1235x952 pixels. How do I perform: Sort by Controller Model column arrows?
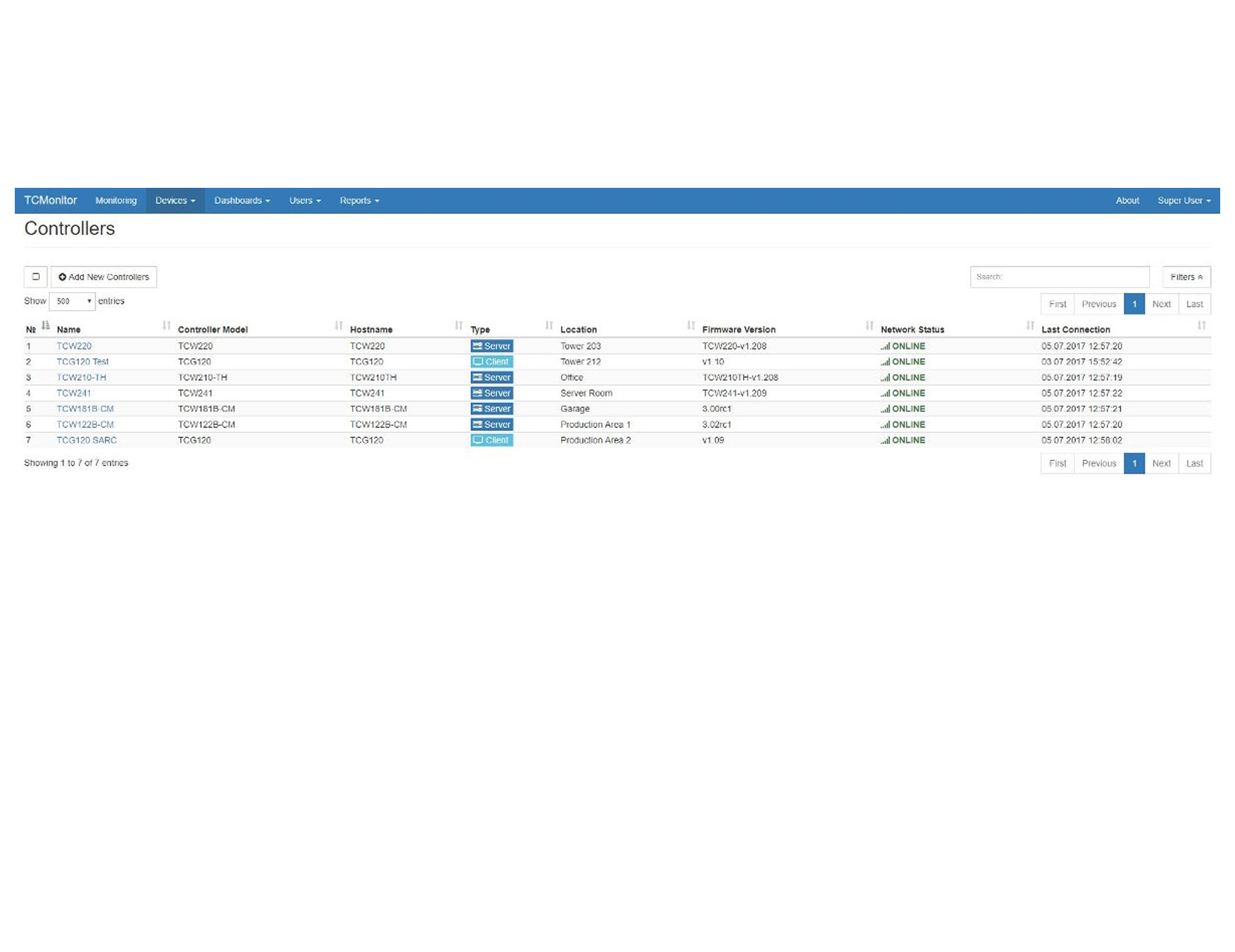pyautogui.click(x=338, y=325)
